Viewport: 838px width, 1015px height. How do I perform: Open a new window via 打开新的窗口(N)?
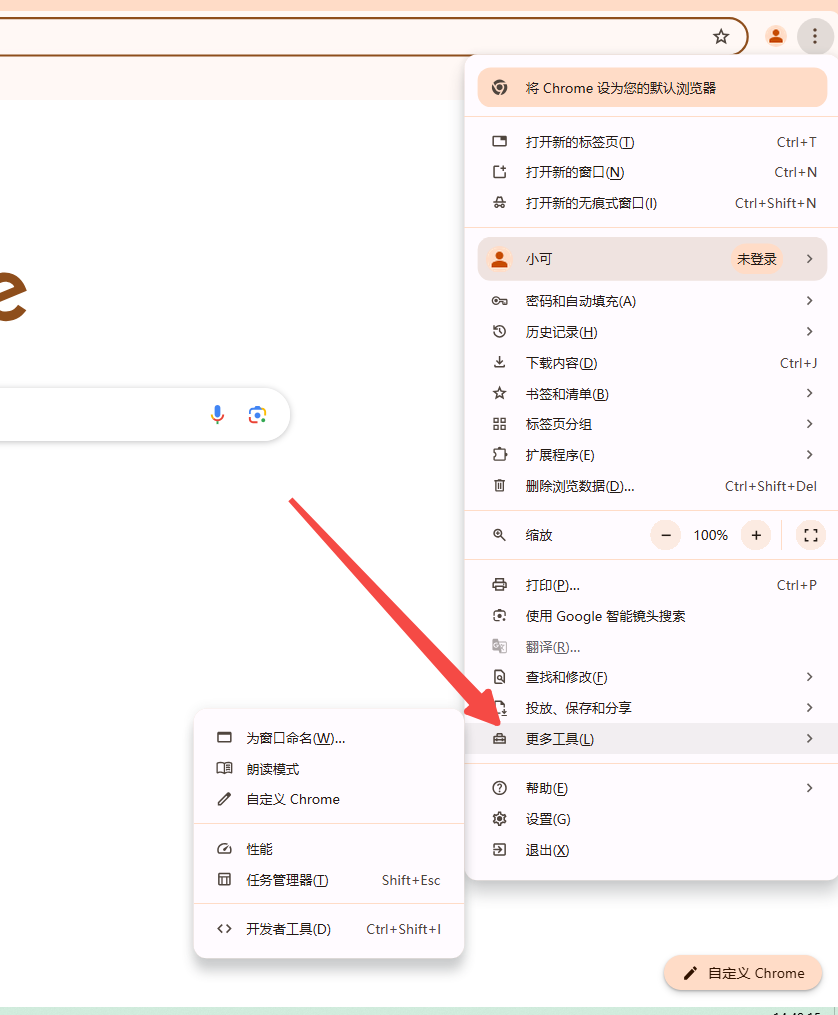tap(651, 172)
